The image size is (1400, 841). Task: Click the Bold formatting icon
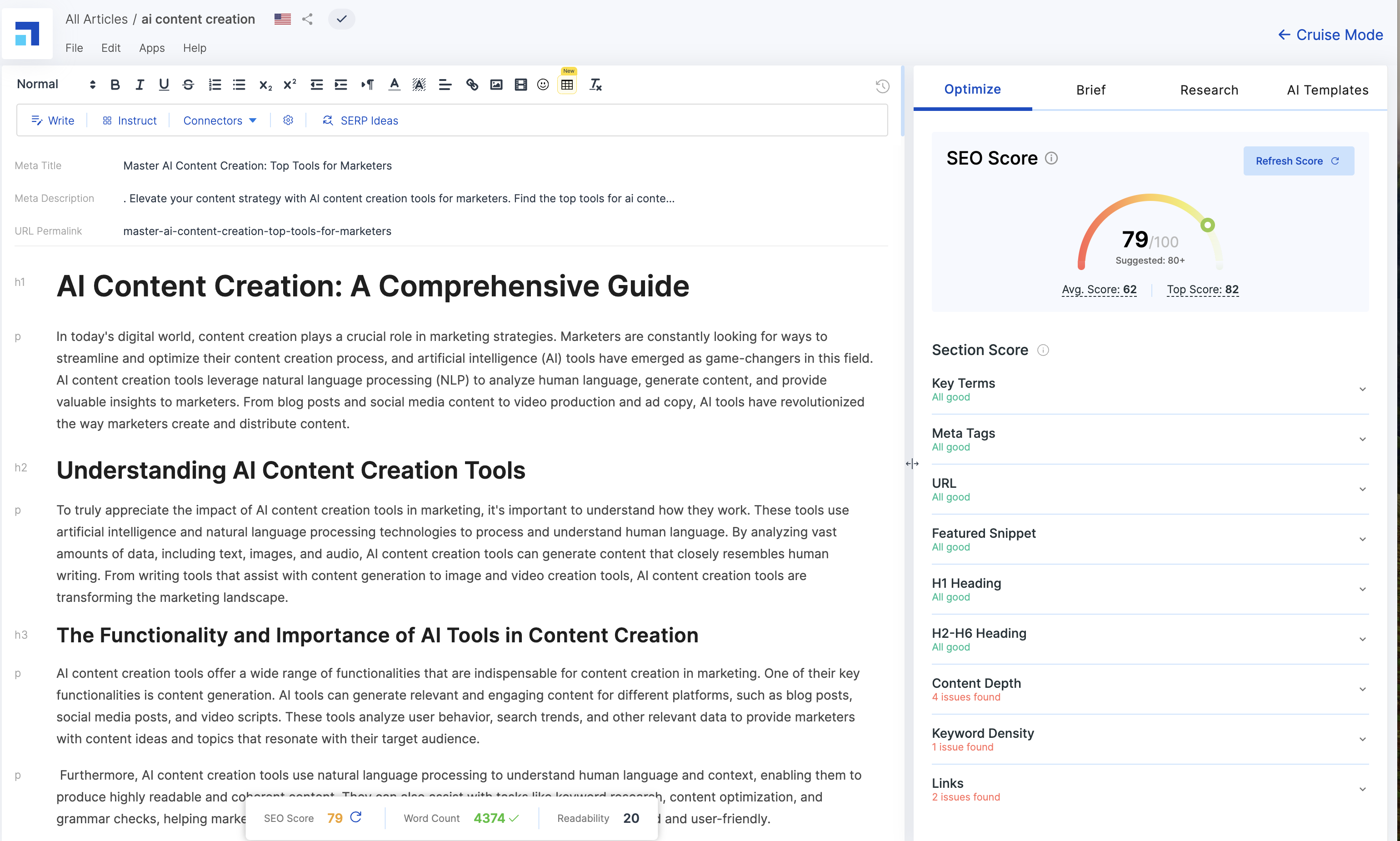(114, 84)
